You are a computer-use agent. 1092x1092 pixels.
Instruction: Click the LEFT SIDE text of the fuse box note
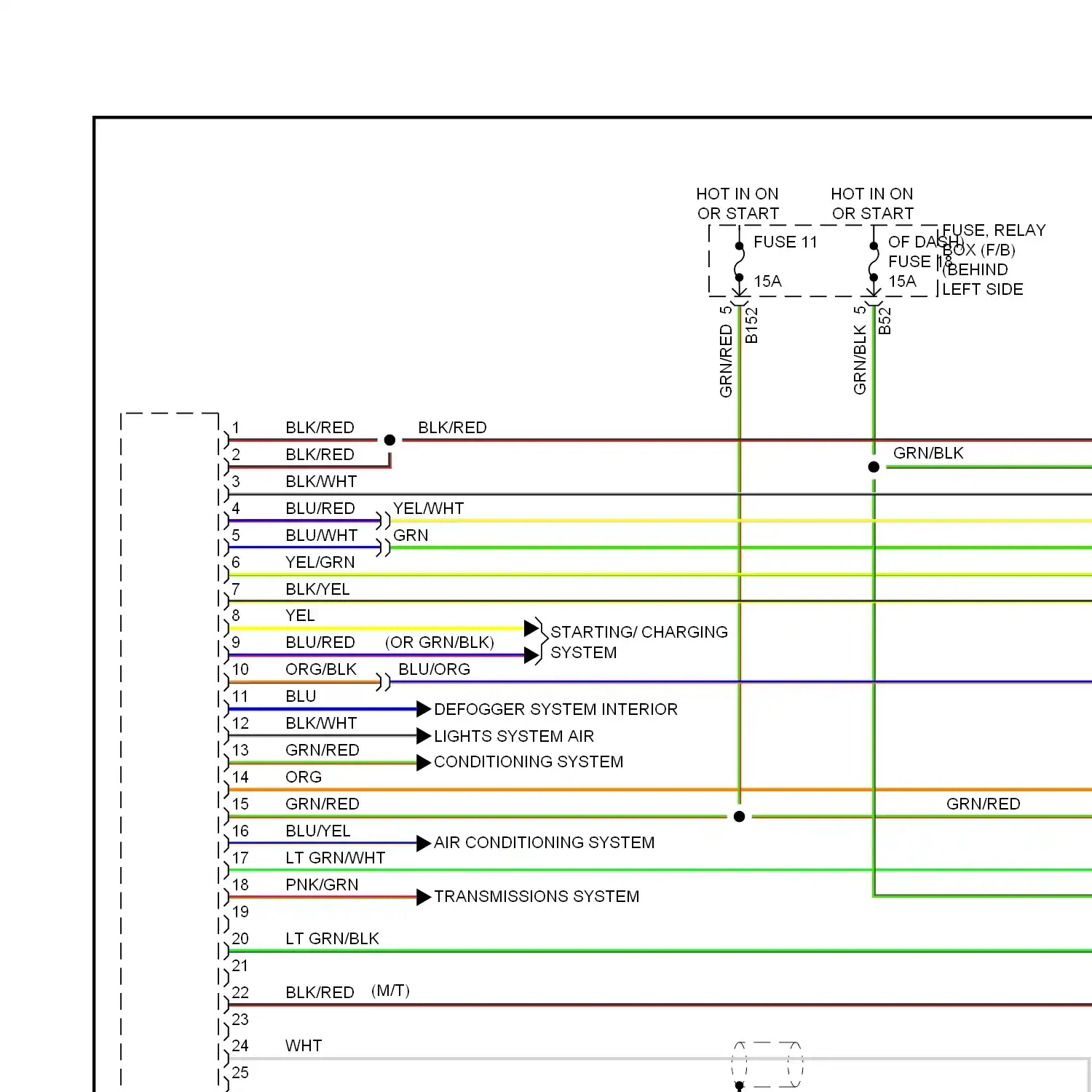[x=983, y=289]
